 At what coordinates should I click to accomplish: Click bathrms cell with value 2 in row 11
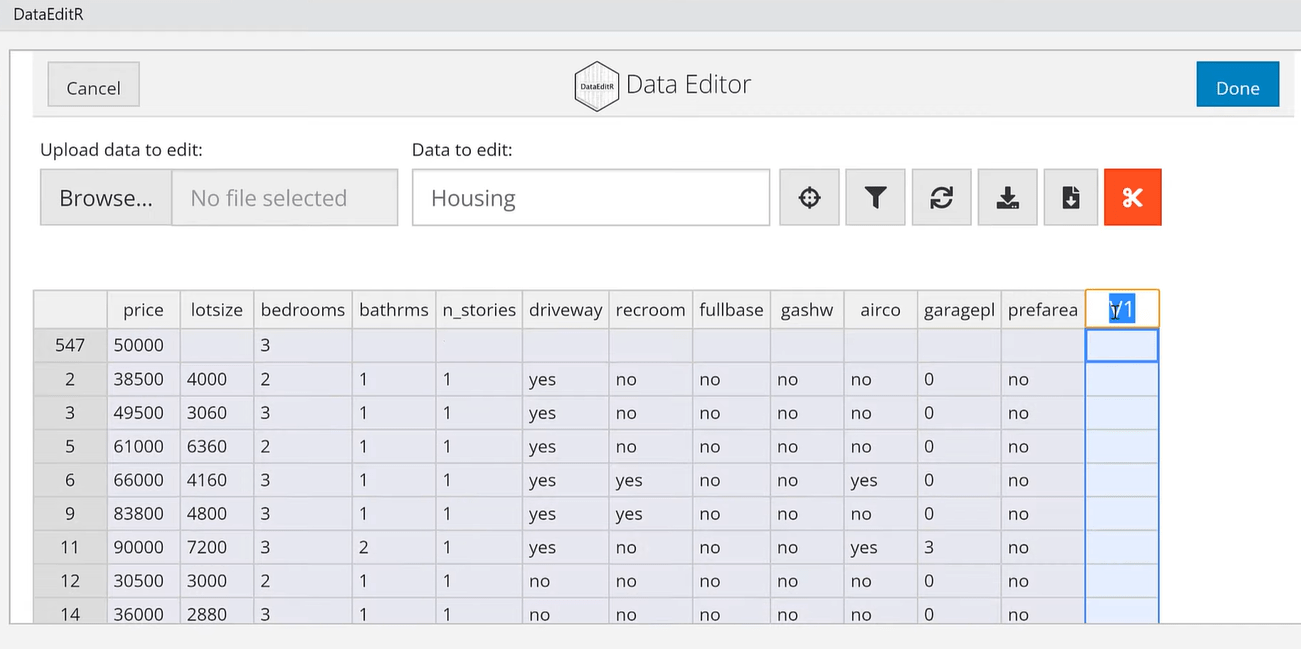coord(394,547)
